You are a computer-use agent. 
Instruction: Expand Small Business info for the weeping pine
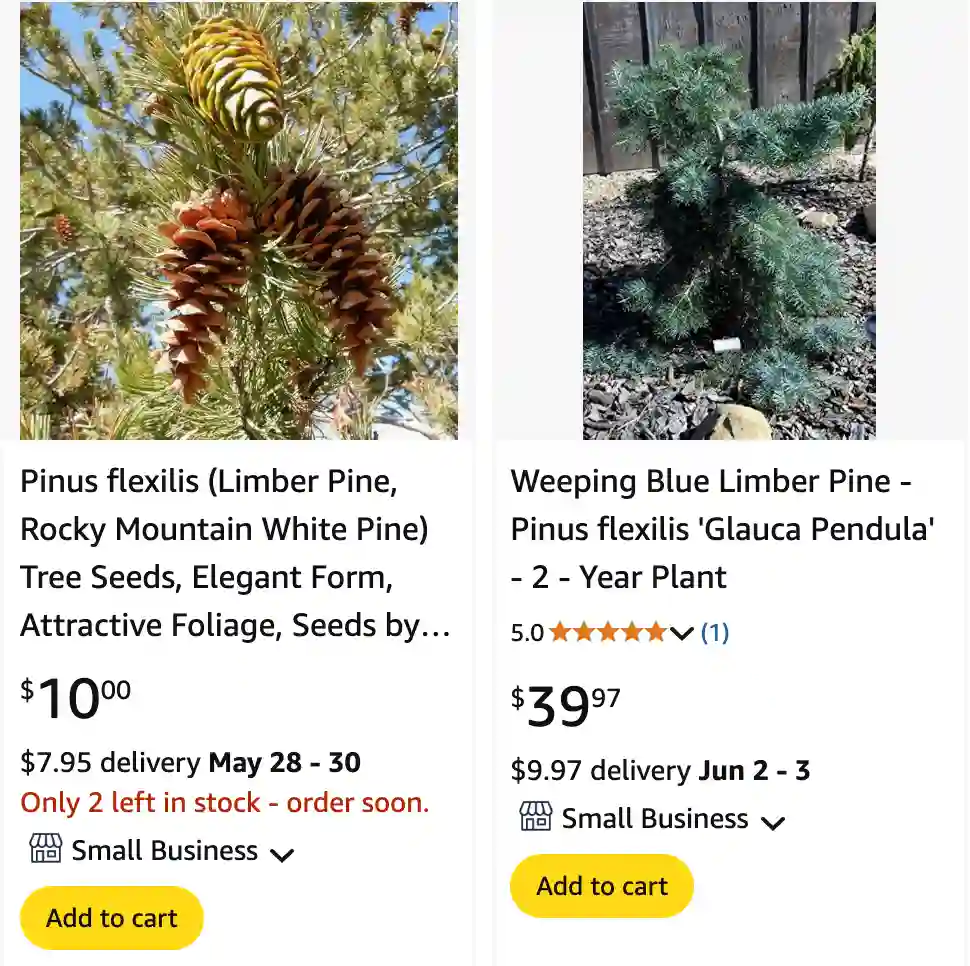(774, 823)
